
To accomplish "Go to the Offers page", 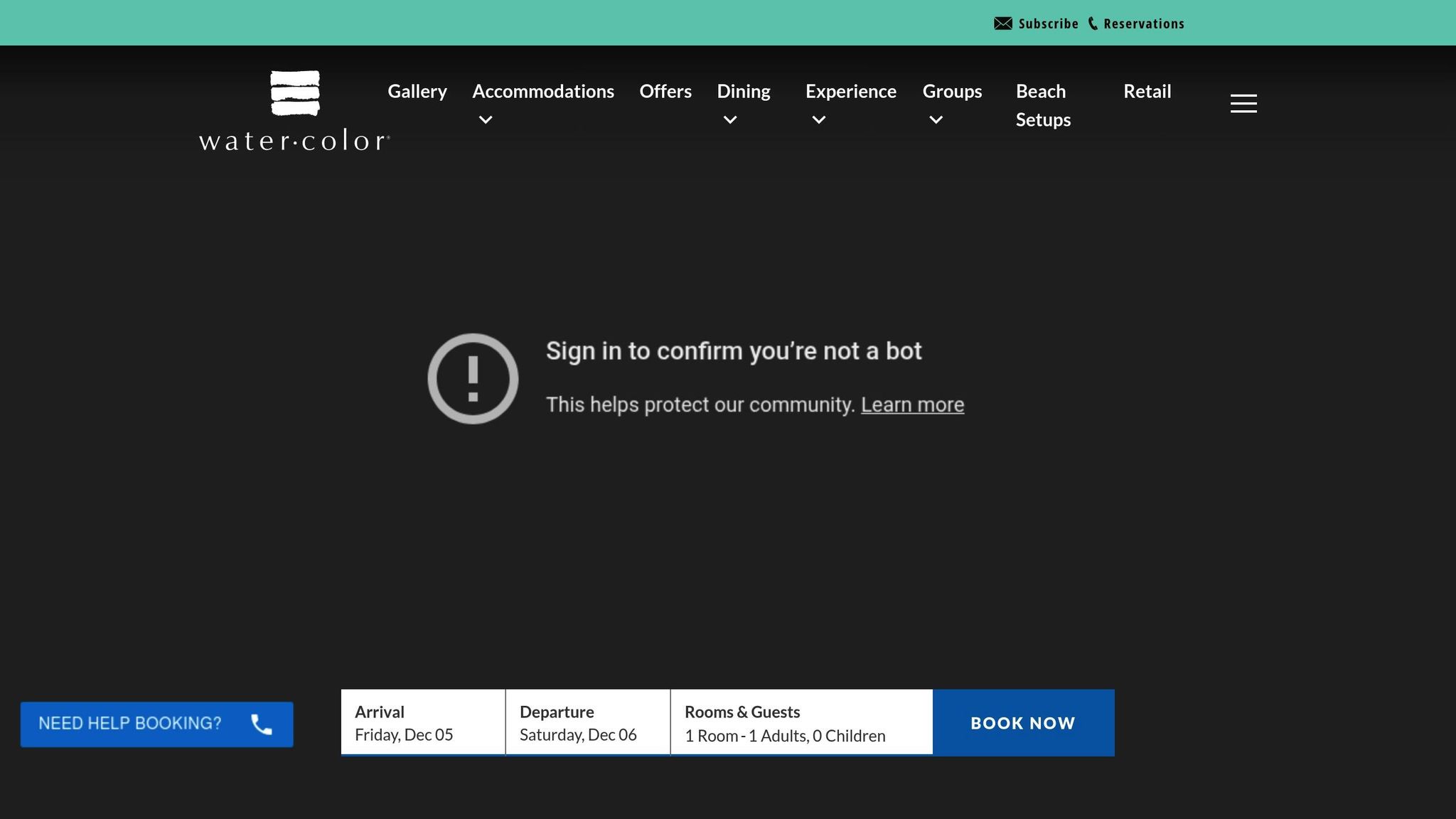I will pyautogui.click(x=665, y=92).
